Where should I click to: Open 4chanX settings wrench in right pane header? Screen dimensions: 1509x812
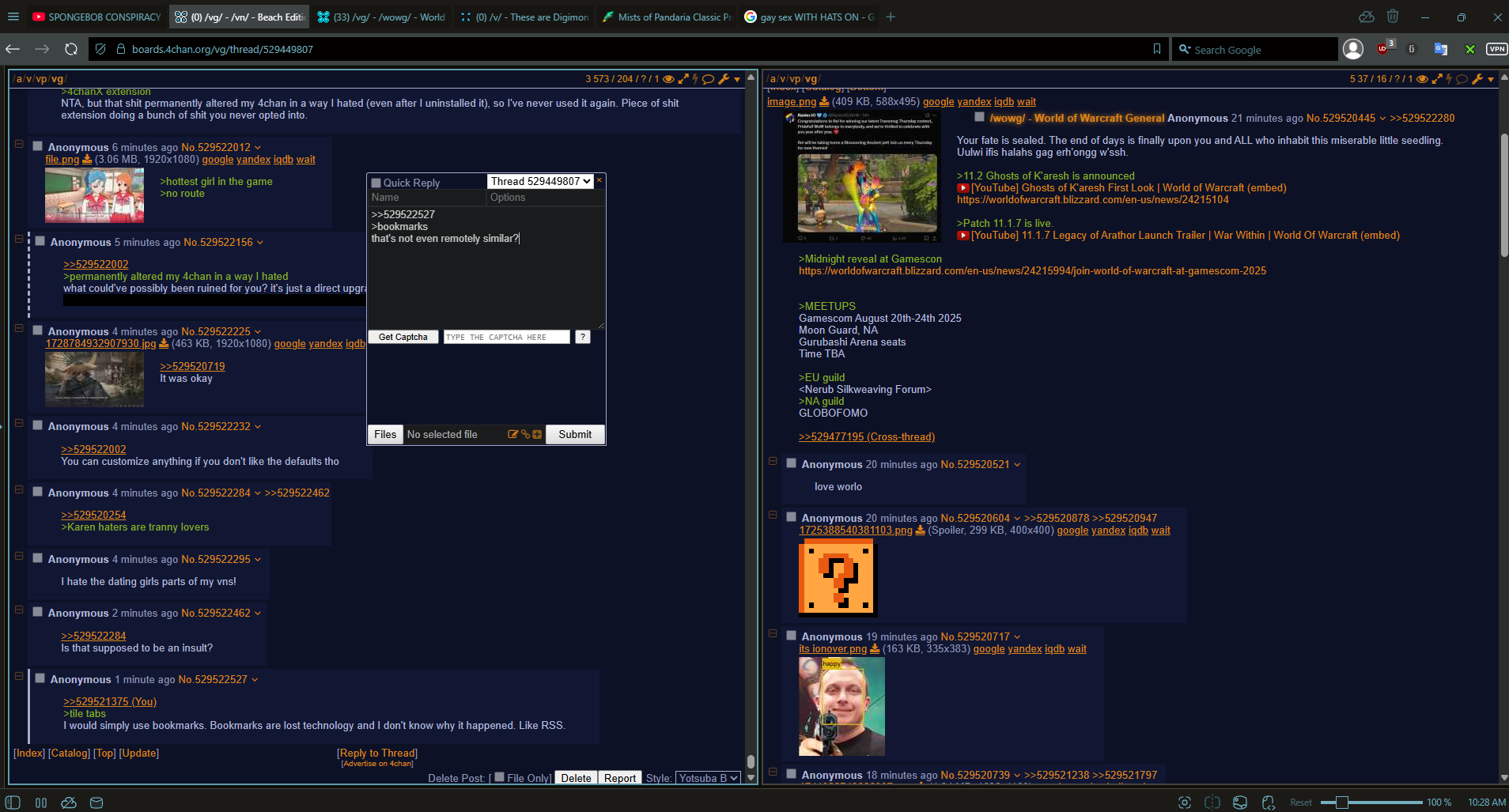1477,79
